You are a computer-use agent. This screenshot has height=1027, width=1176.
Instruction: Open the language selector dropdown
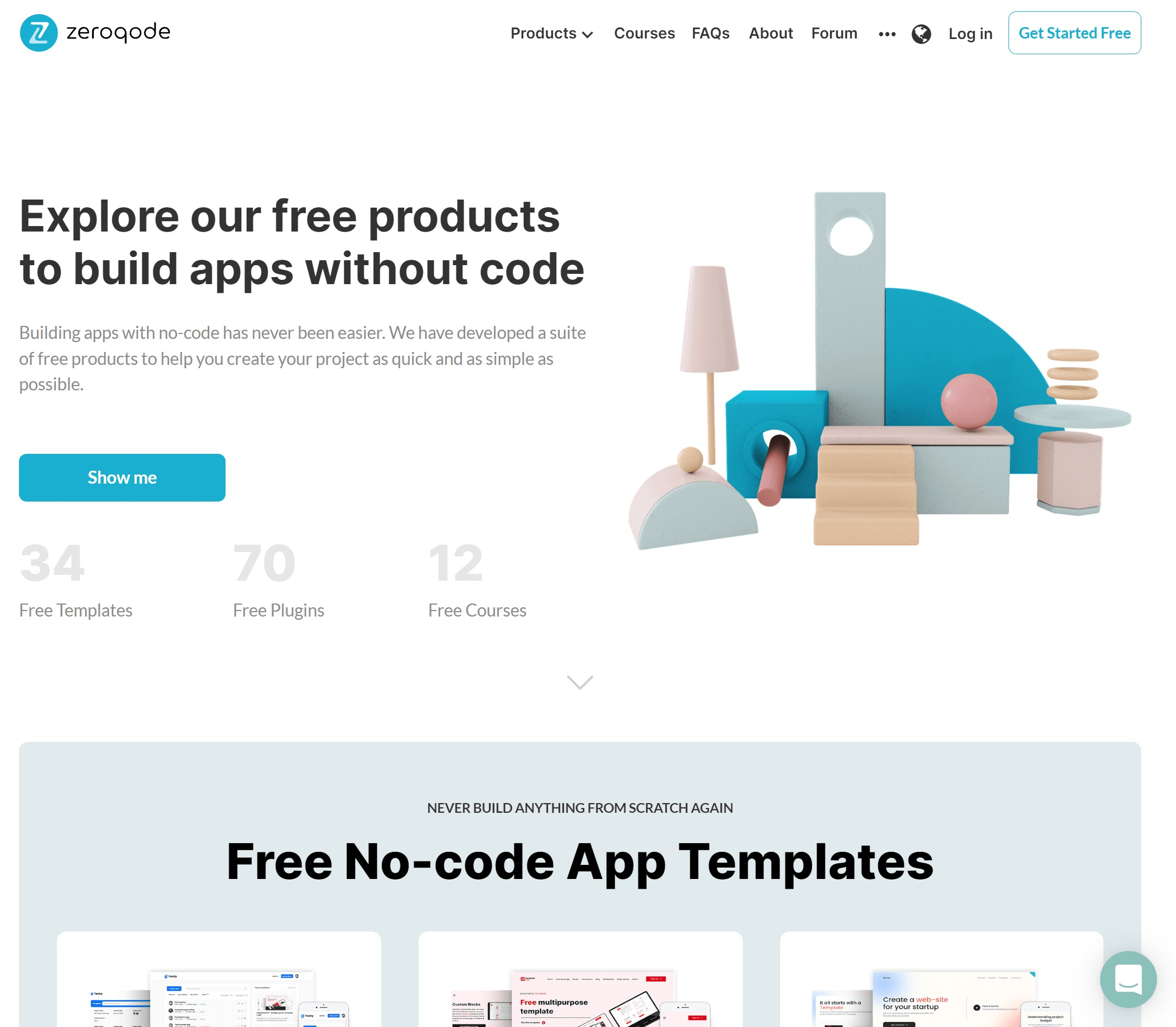tap(921, 33)
